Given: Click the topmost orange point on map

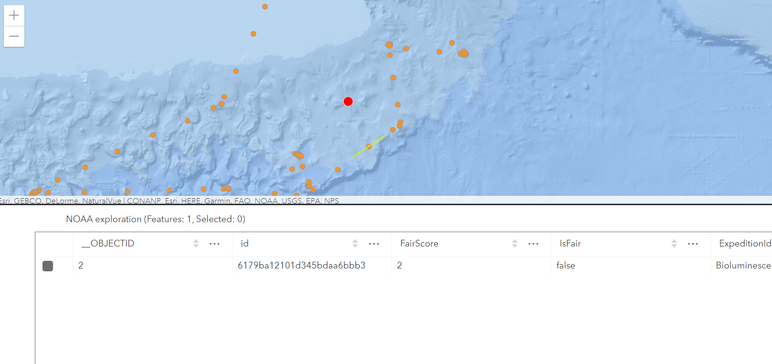Looking at the screenshot, I should click(x=265, y=7).
